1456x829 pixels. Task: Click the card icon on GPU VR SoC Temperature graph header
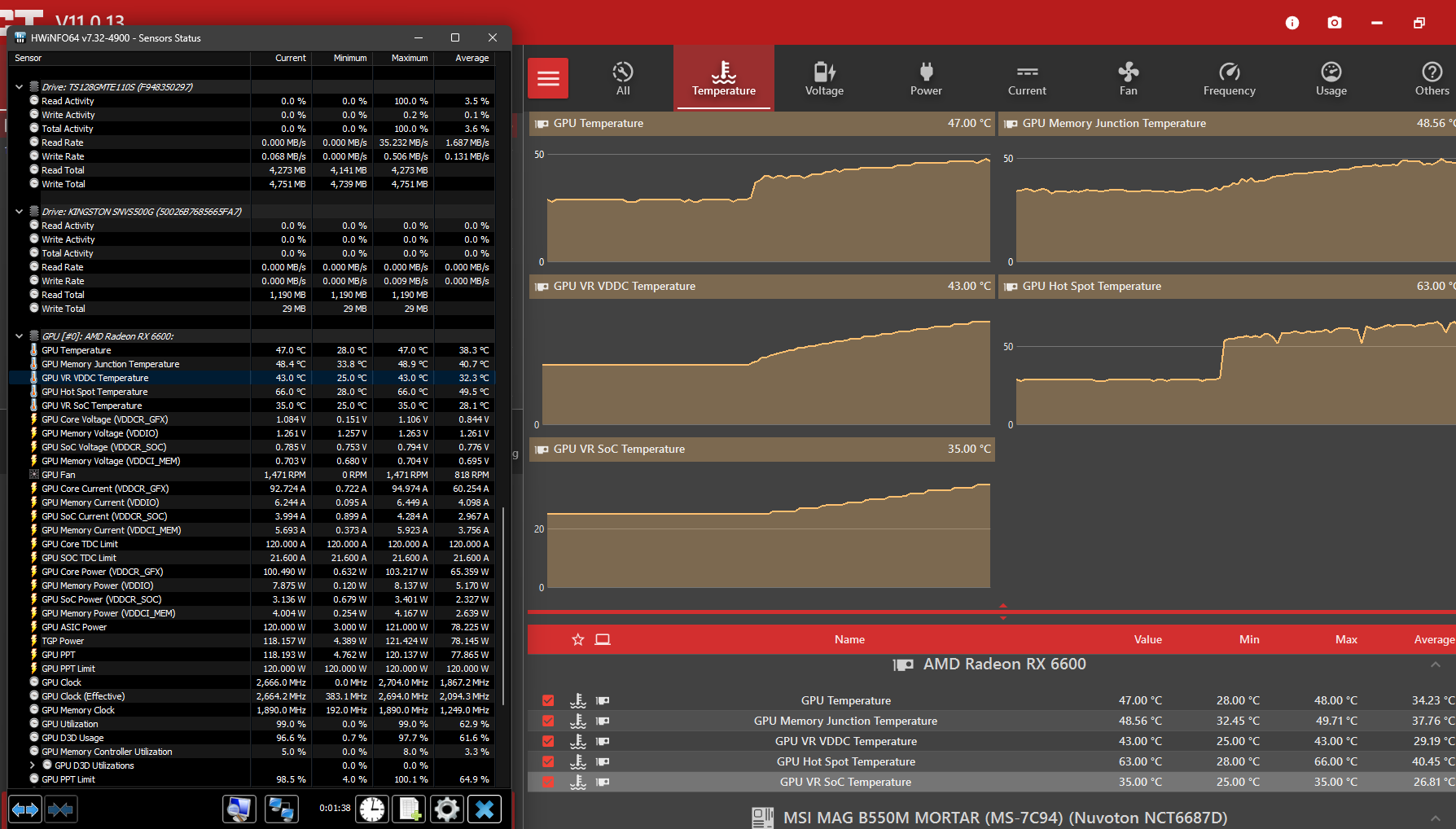pos(542,450)
